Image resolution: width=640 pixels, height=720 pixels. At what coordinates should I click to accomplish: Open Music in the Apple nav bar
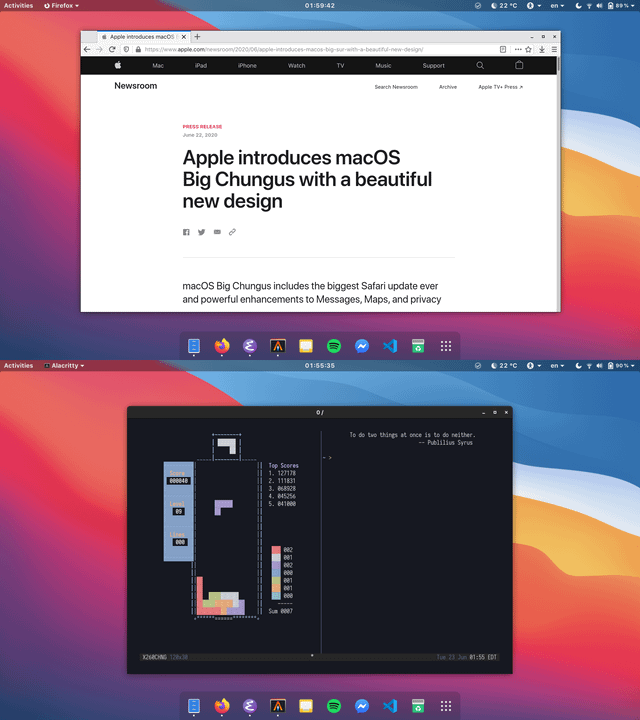point(383,66)
